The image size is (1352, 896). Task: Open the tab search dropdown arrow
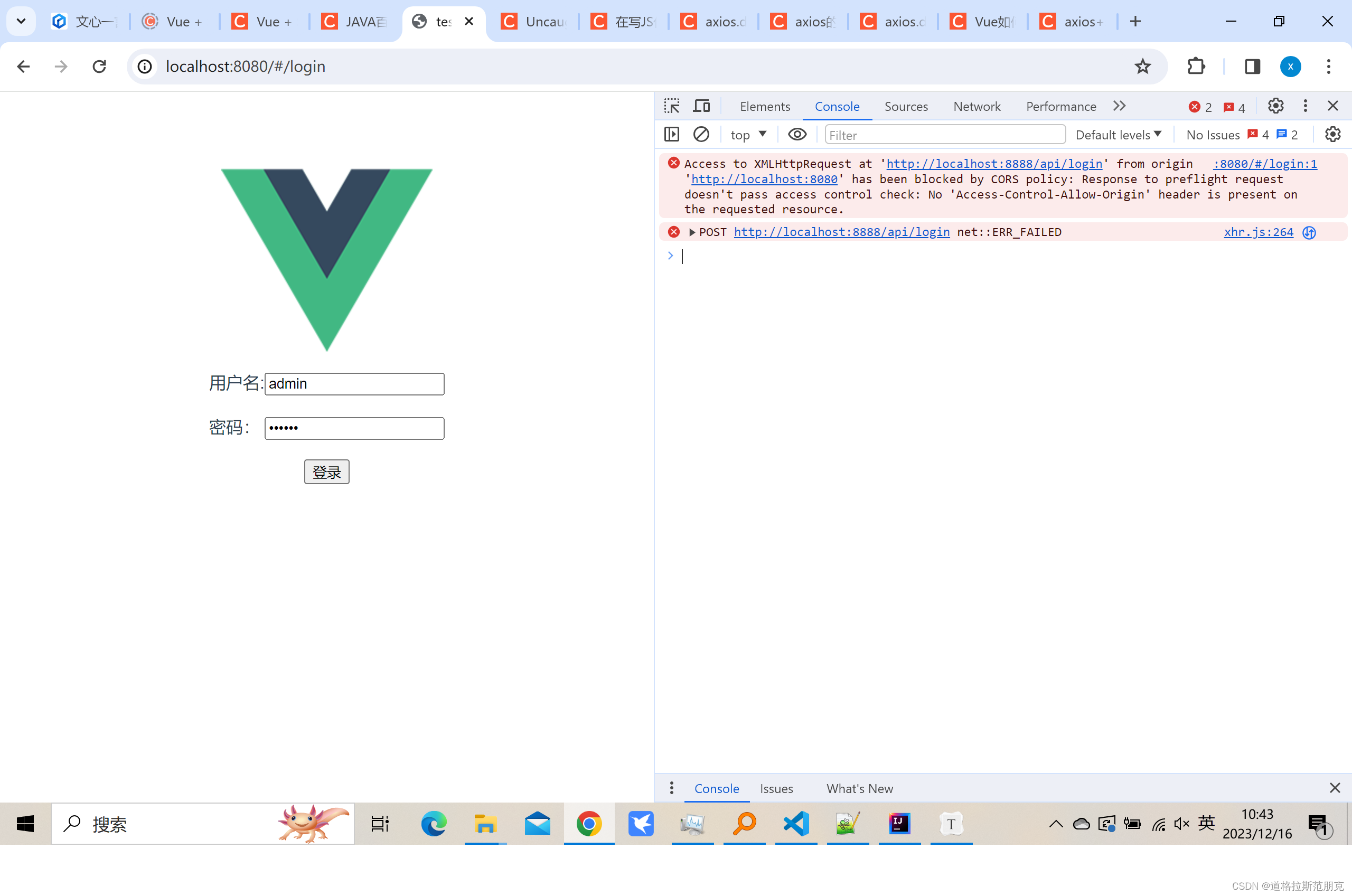click(x=21, y=21)
